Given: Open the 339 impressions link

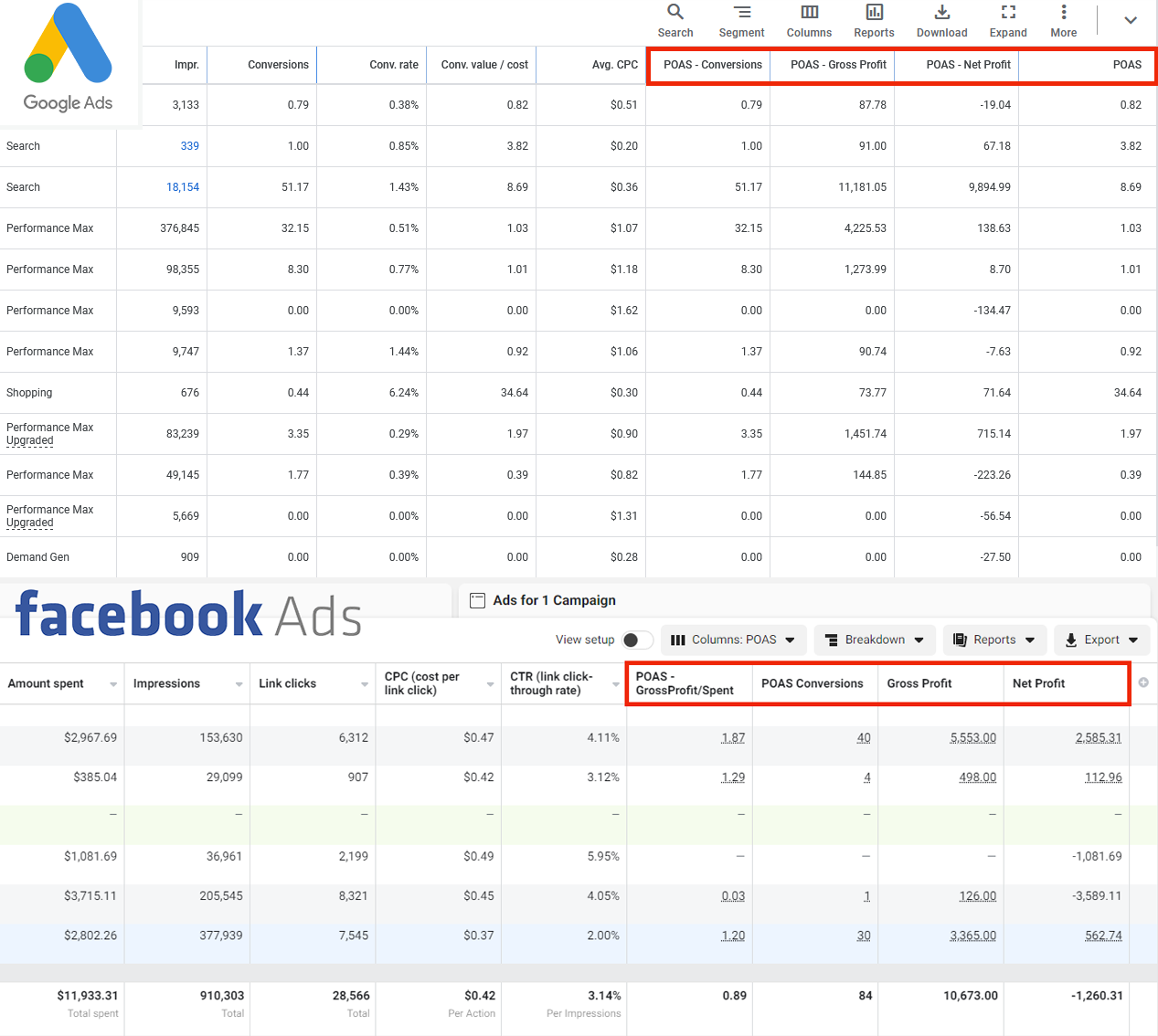Looking at the screenshot, I should click(189, 146).
